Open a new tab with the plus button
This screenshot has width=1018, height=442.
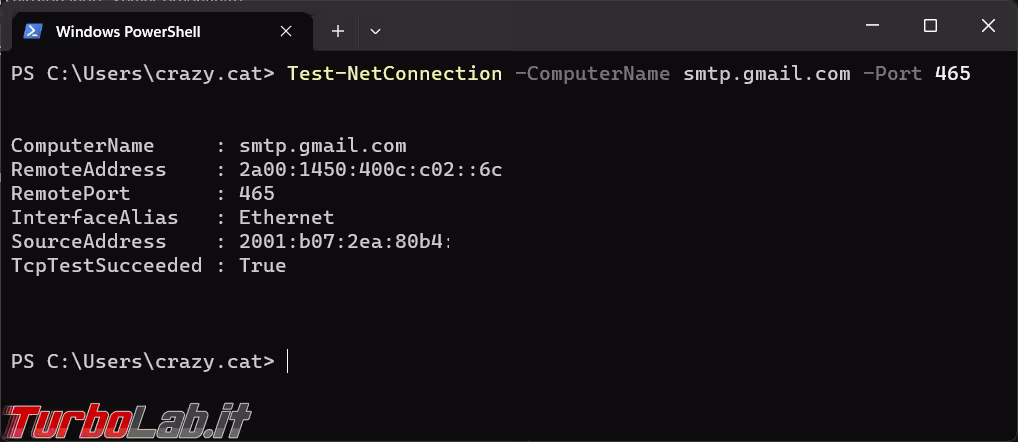[338, 31]
